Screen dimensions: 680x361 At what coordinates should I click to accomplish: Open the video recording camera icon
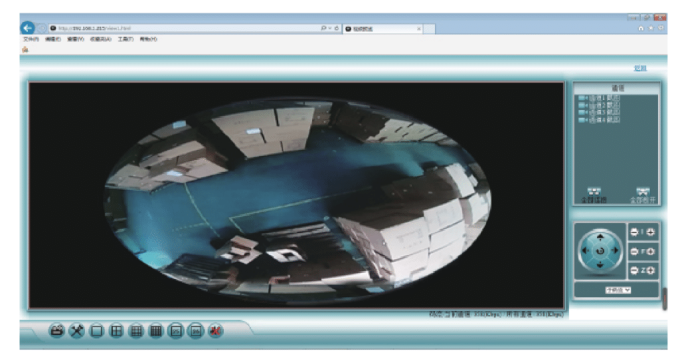pyautogui.click(x=57, y=331)
